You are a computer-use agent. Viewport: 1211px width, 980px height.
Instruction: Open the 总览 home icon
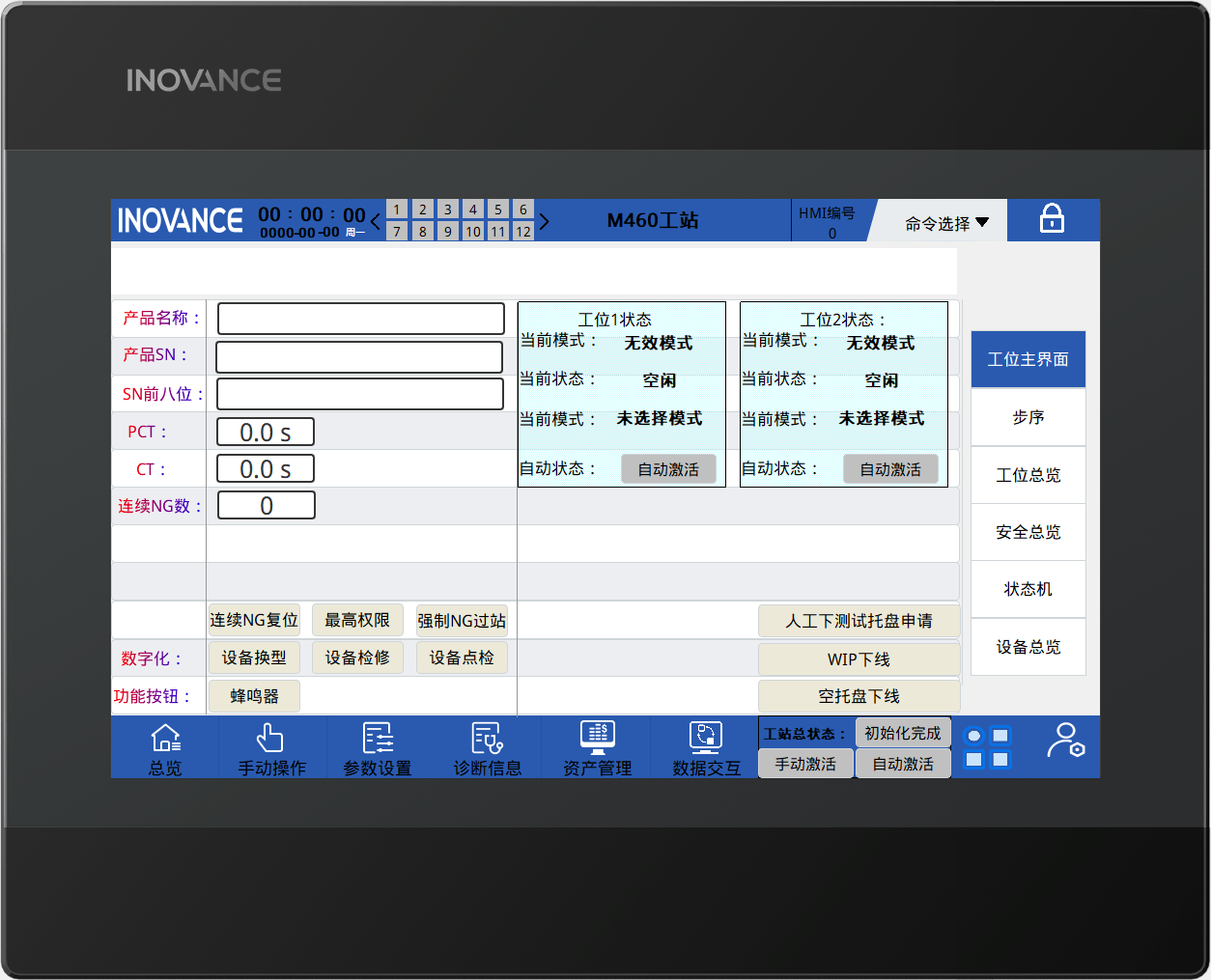point(165,749)
